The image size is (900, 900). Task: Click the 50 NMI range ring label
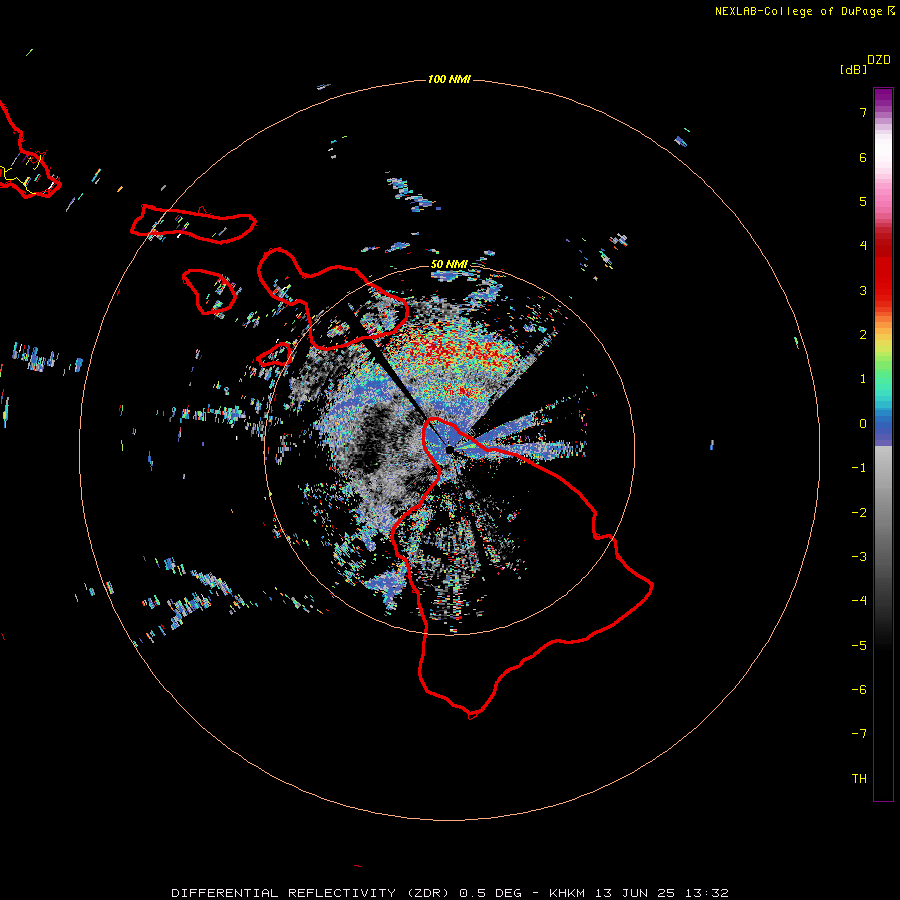pyautogui.click(x=449, y=264)
